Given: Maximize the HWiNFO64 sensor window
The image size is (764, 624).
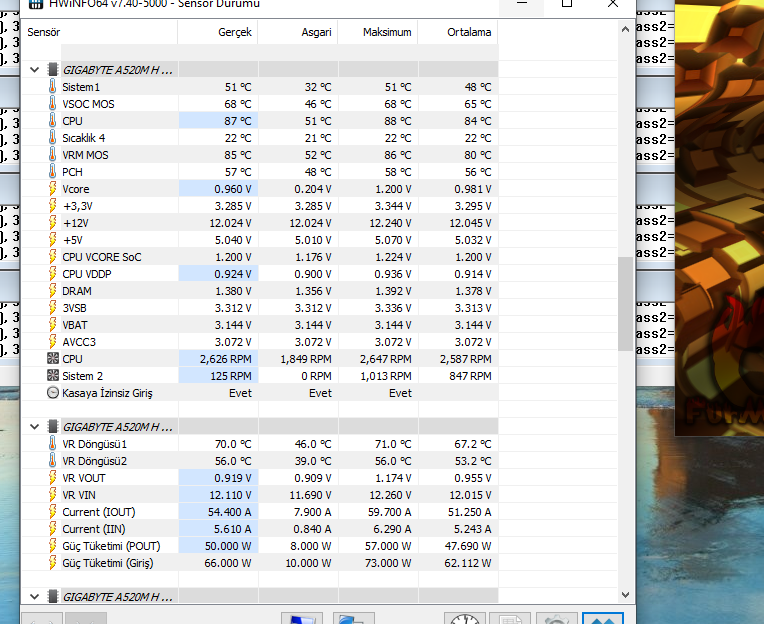Looking at the screenshot, I should pyautogui.click(x=567, y=3).
